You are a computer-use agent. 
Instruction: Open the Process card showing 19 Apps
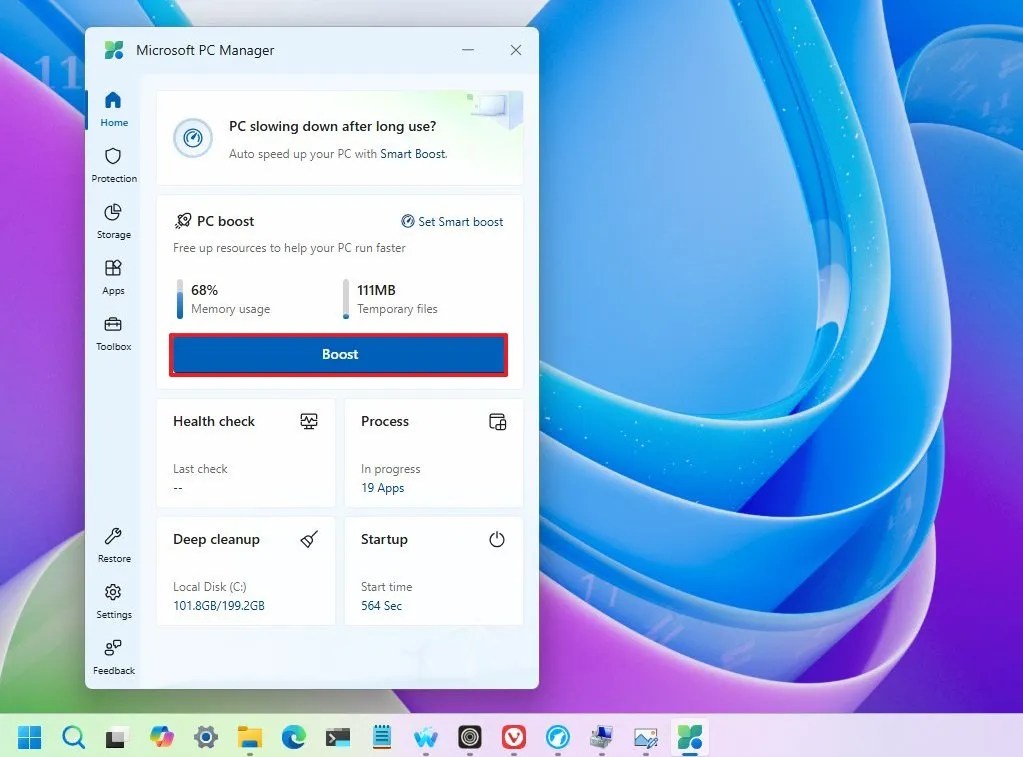433,452
